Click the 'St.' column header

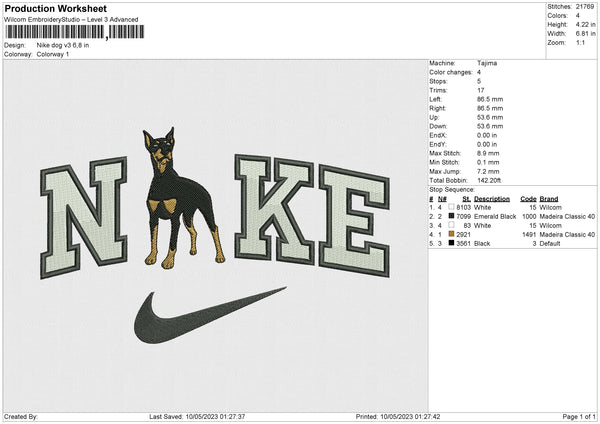click(466, 199)
